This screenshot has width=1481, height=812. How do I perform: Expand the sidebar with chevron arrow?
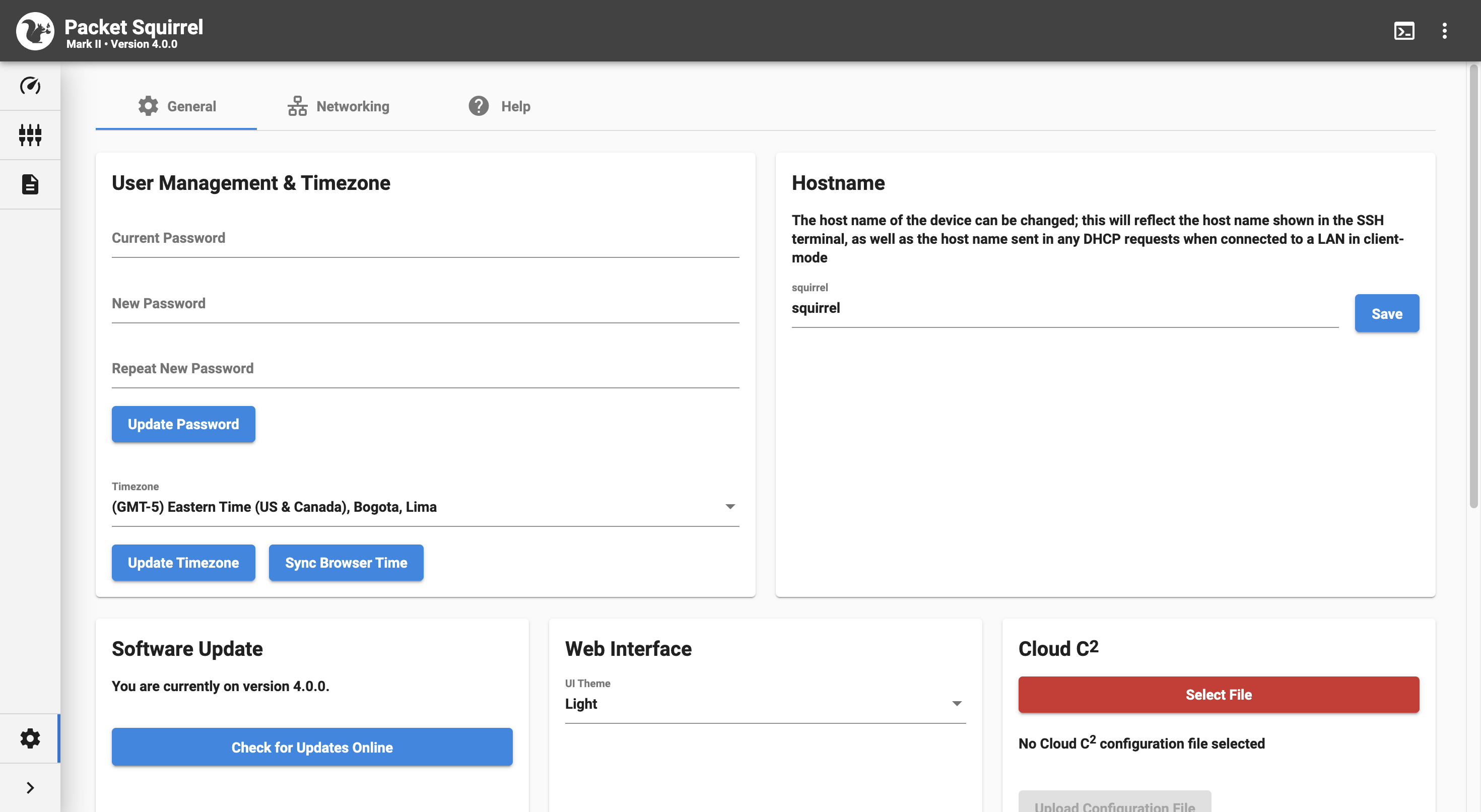click(x=30, y=788)
